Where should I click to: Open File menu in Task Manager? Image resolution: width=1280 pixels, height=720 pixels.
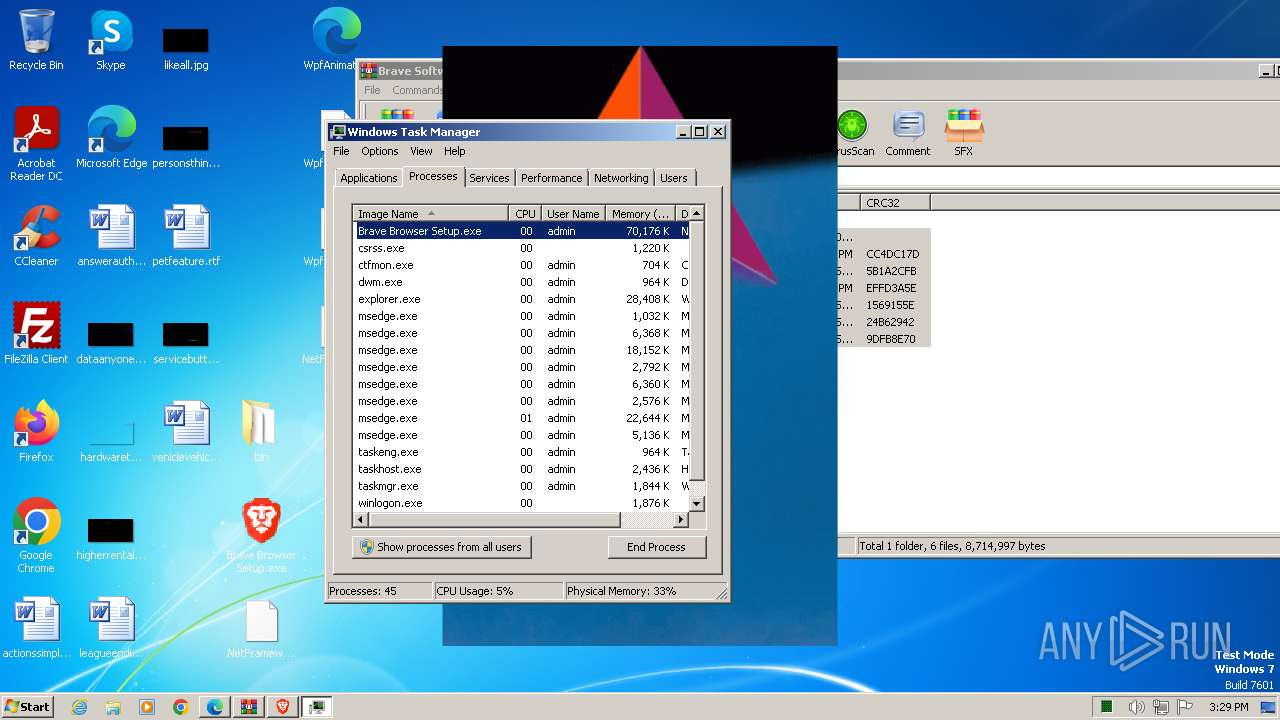(341, 151)
